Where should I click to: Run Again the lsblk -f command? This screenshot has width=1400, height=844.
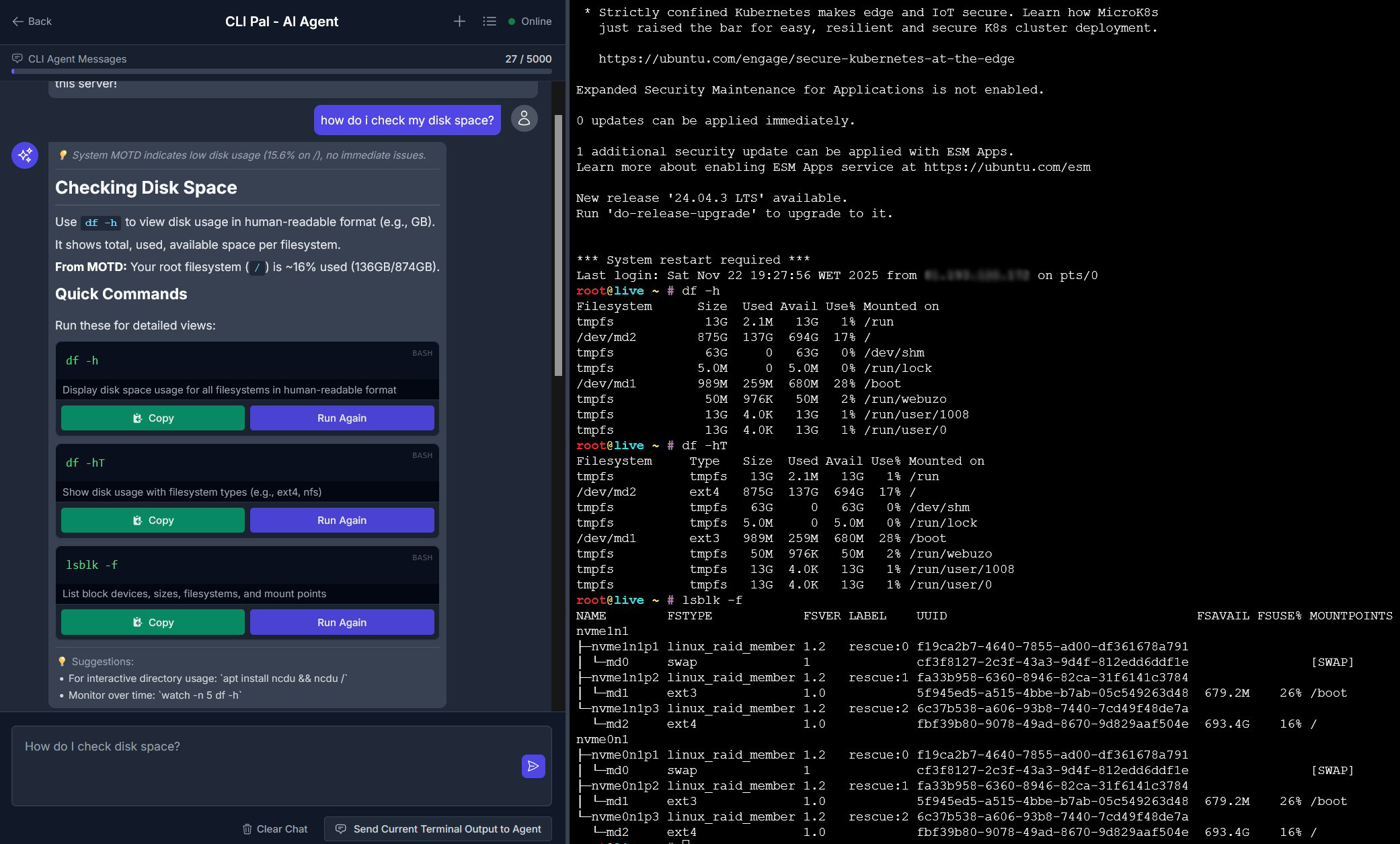pos(342,623)
